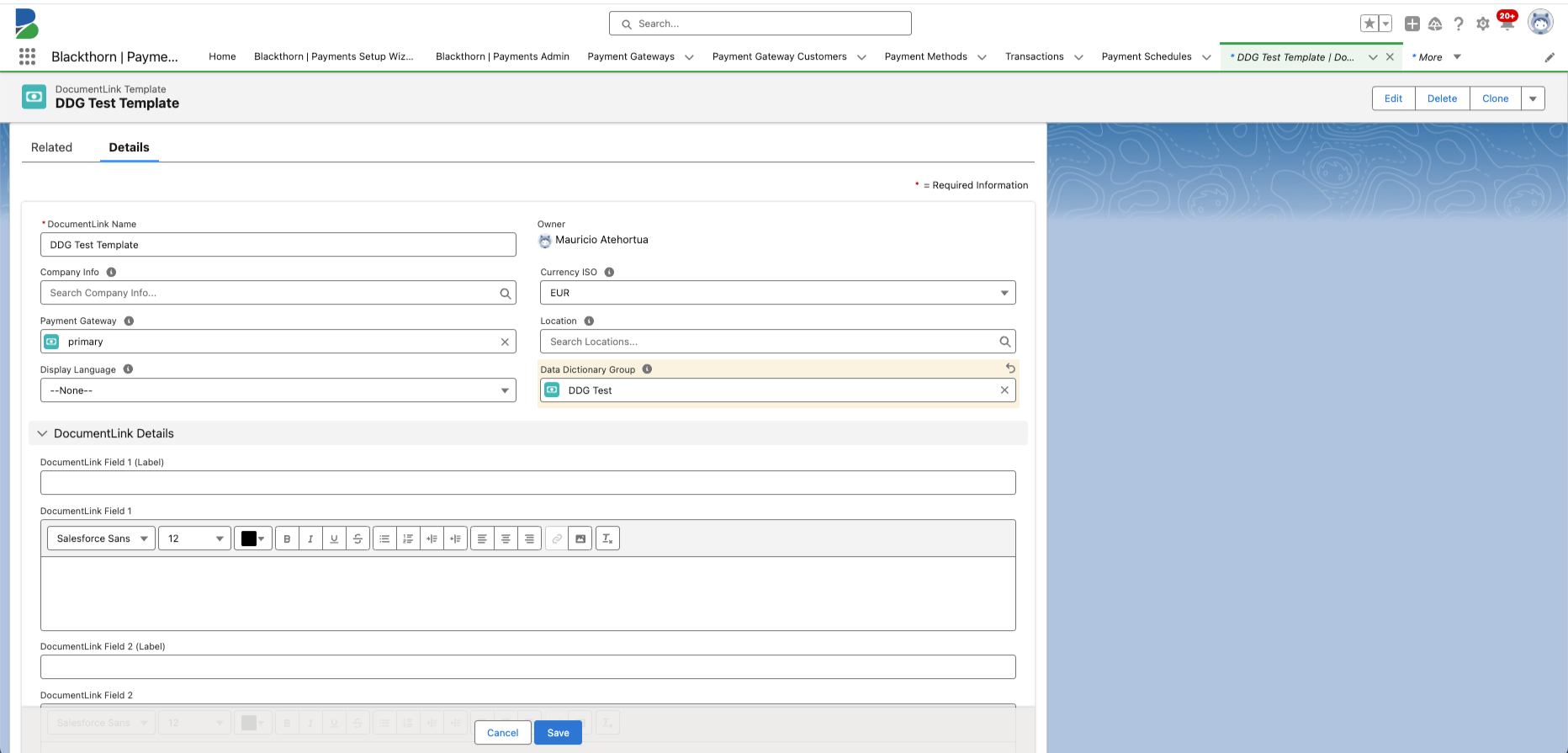
Task: Open the Help question mark menu
Action: click(1459, 24)
